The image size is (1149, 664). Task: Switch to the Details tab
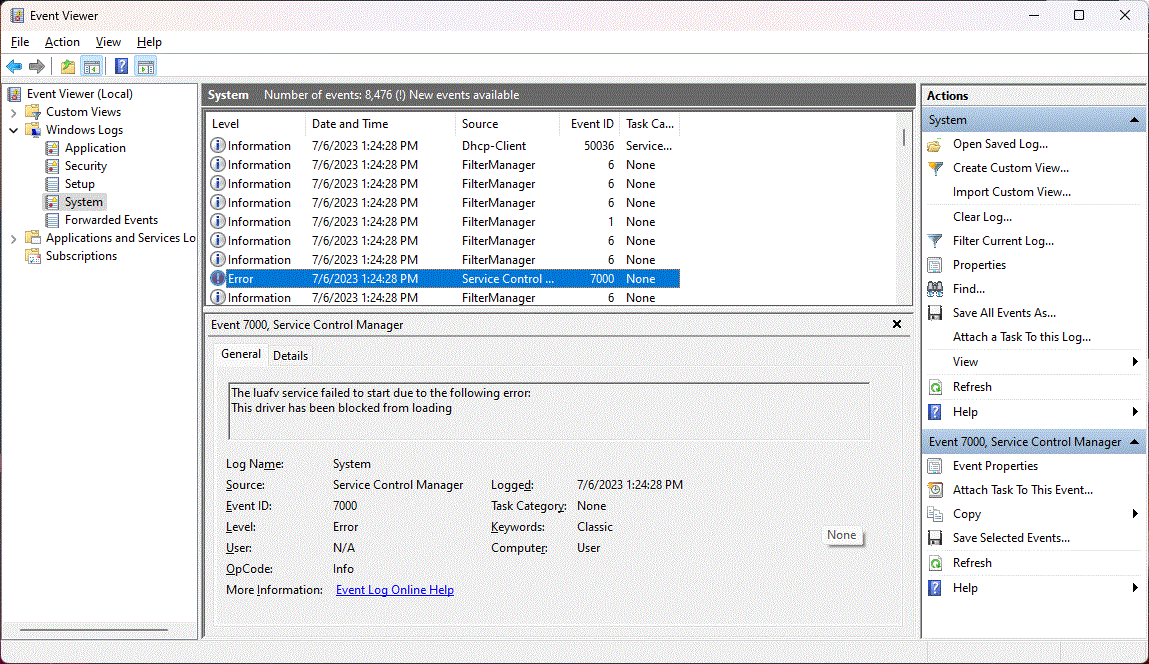click(x=290, y=355)
